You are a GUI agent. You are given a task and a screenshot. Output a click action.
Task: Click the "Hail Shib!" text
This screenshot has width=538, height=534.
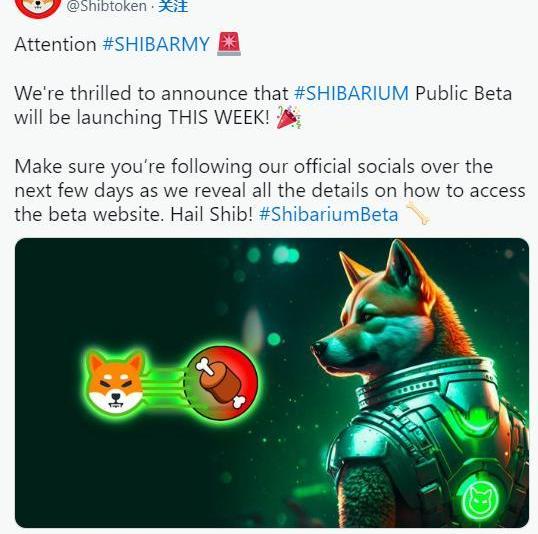(211, 214)
